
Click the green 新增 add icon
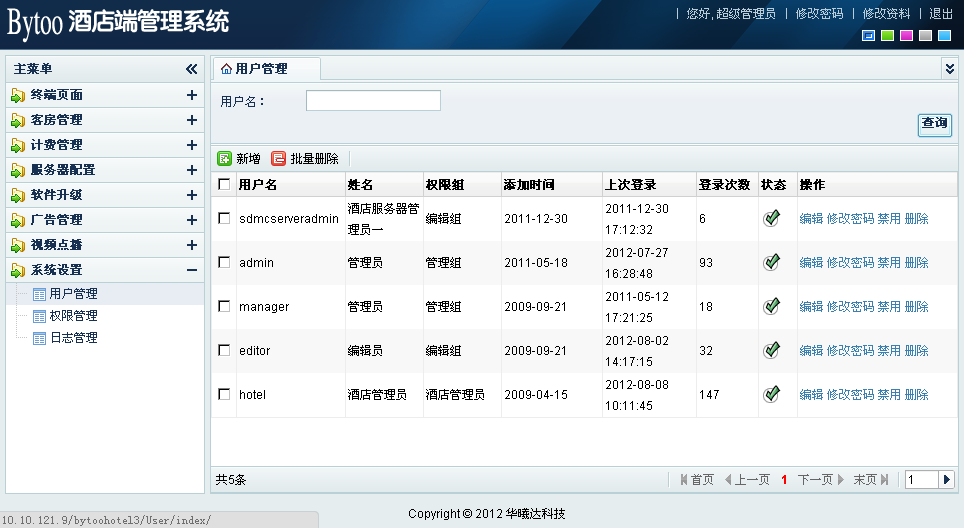point(225,159)
